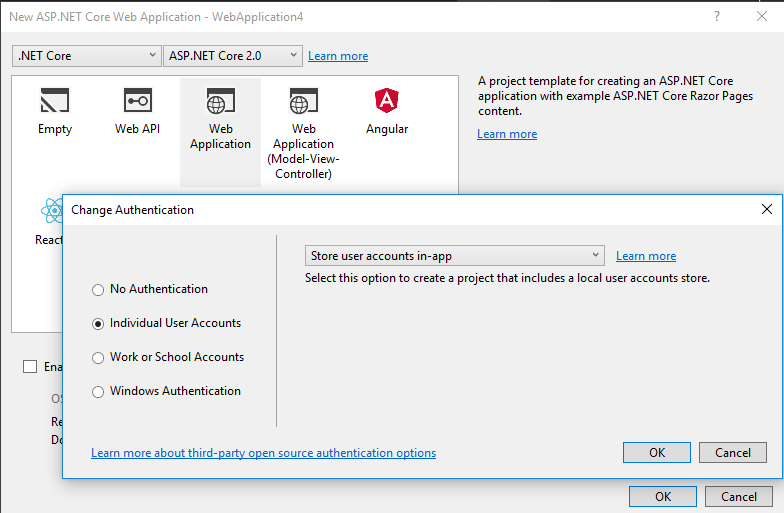
Task: Choose the Angular template icon
Action: [386, 100]
